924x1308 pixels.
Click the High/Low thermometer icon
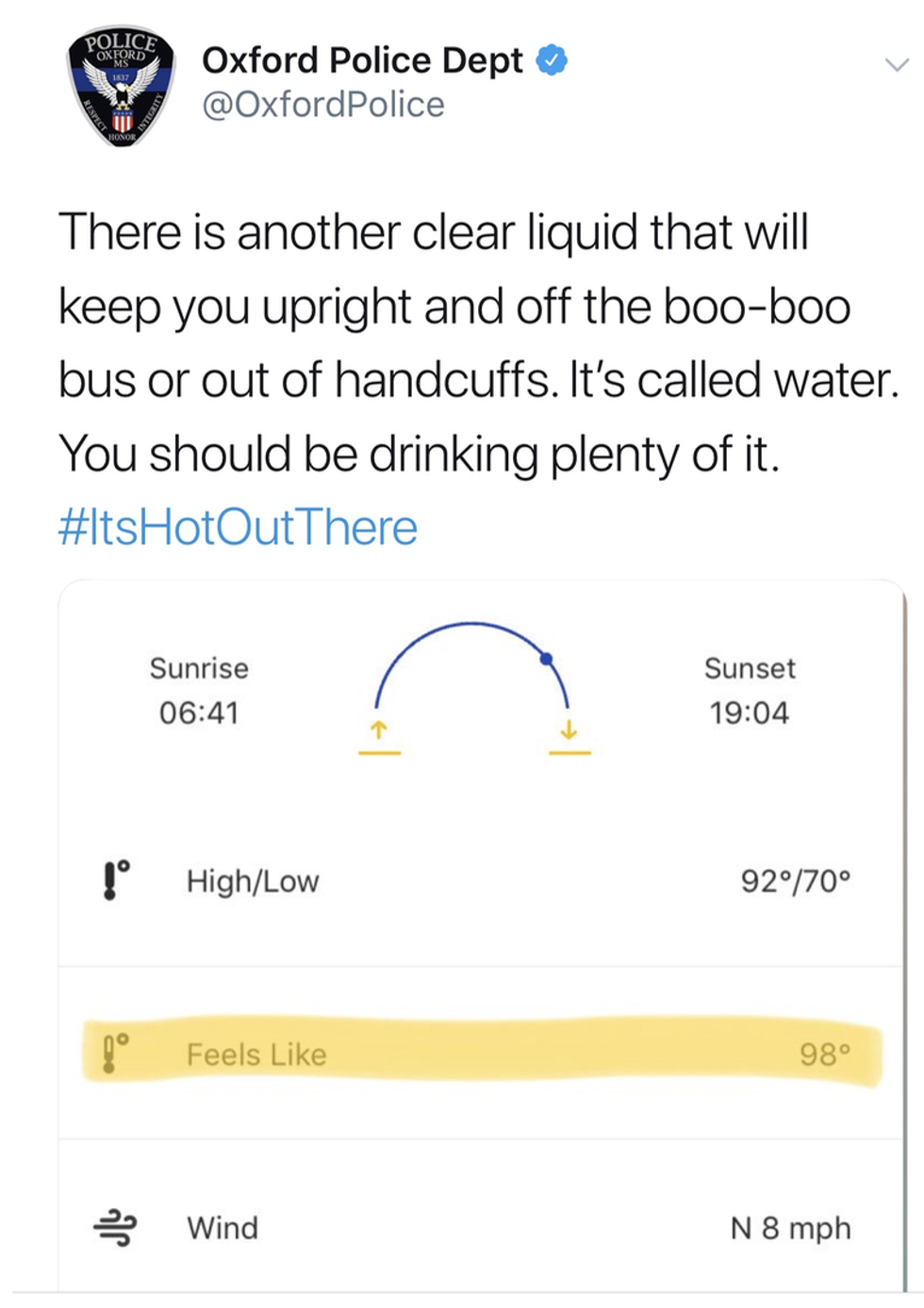(114, 880)
